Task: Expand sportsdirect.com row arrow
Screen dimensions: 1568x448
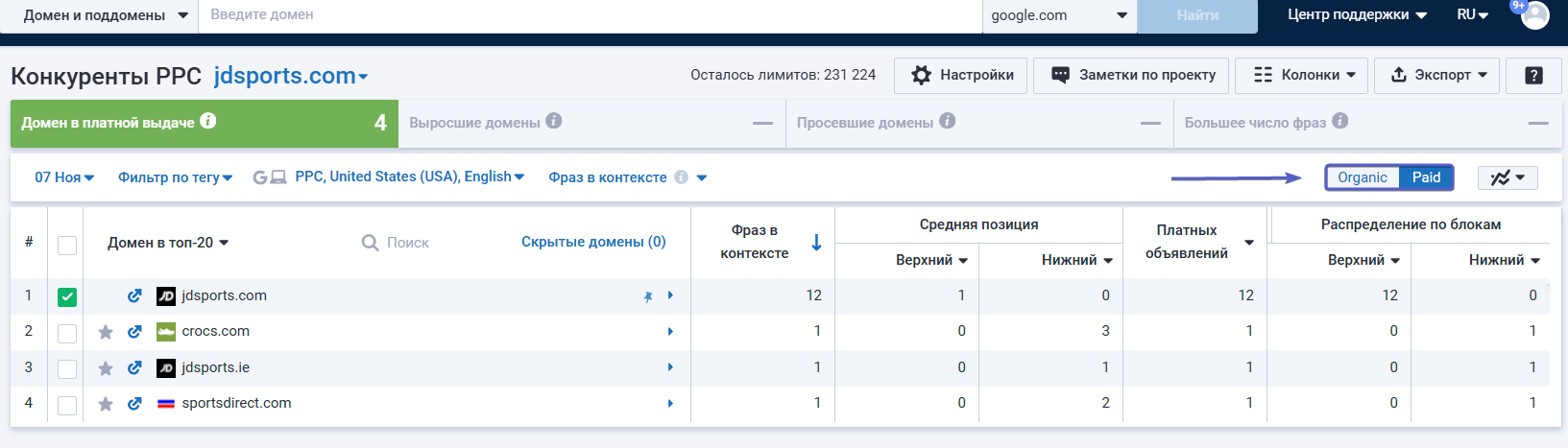Action: click(x=670, y=404)
